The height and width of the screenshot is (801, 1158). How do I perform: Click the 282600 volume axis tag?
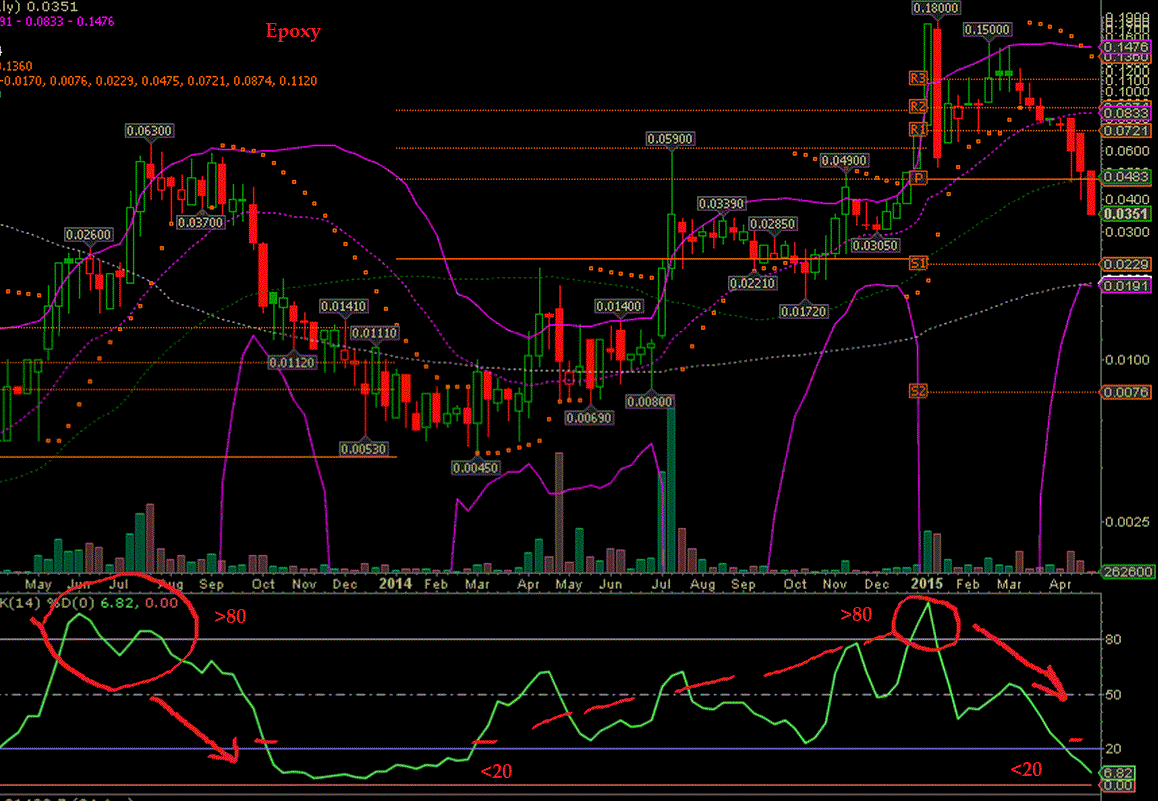click(x=1127, y=572)
